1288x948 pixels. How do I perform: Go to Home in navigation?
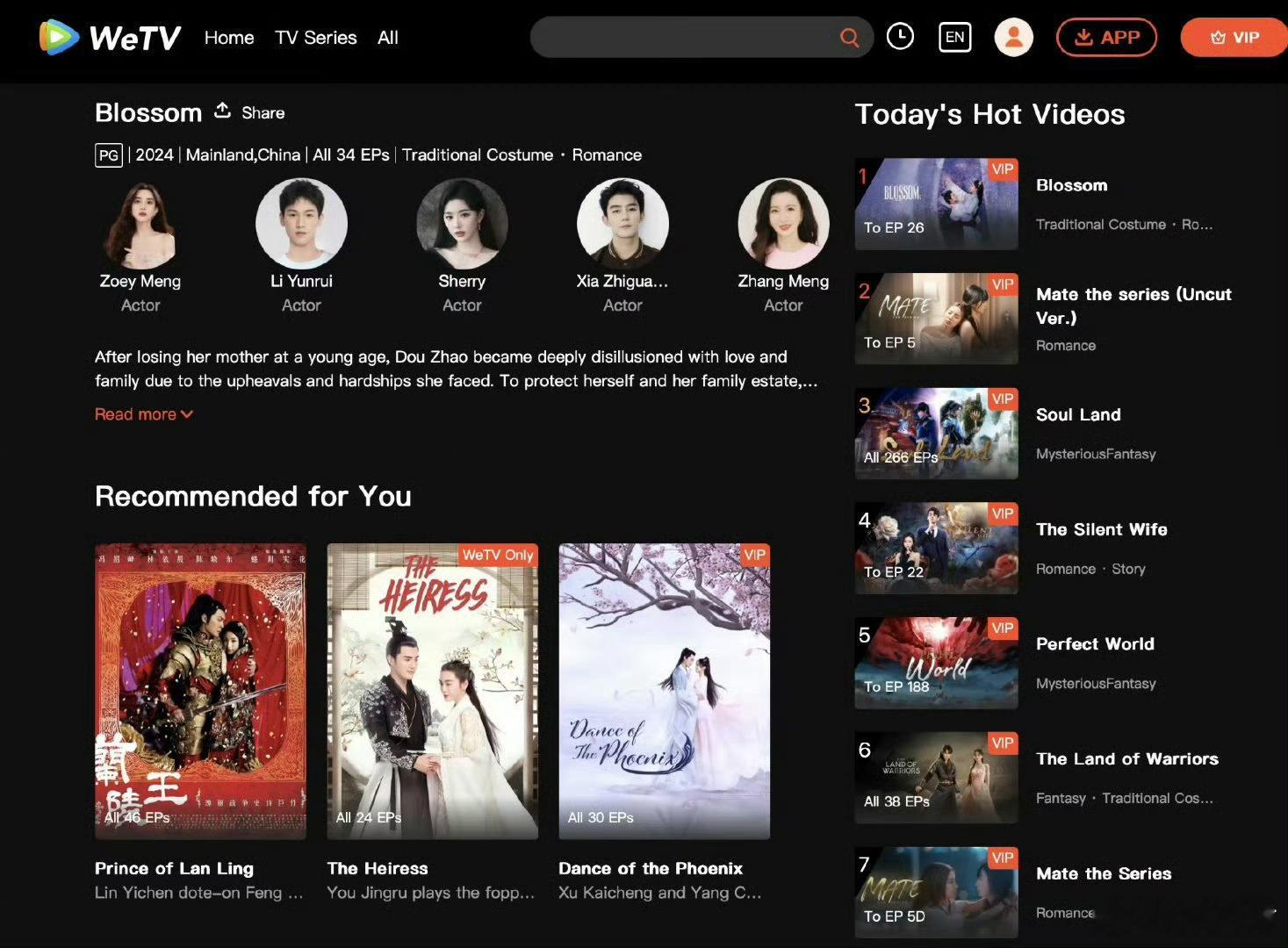pyautogui.click(x=229, y=38)
